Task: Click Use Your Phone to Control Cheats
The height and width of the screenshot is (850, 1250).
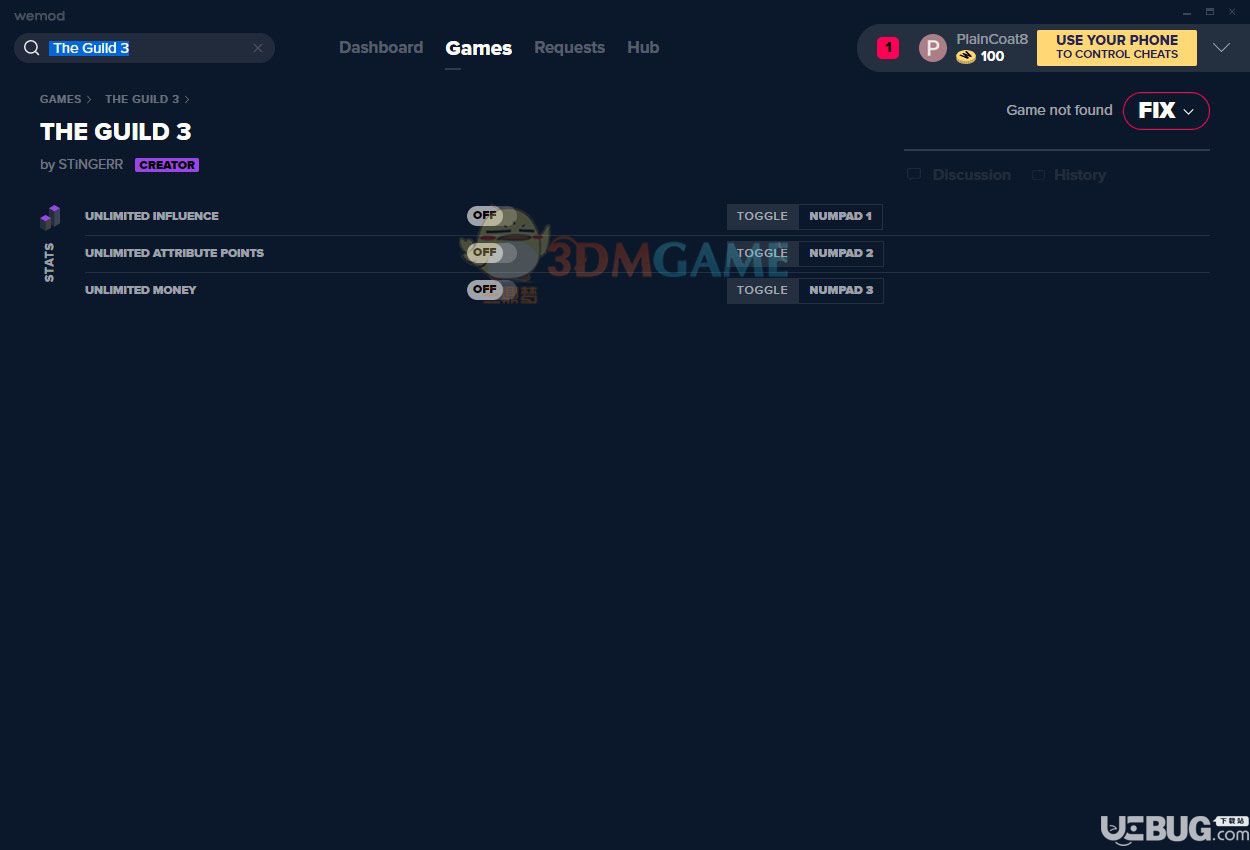Action: pyautogui.click(x=1117, y=47)
